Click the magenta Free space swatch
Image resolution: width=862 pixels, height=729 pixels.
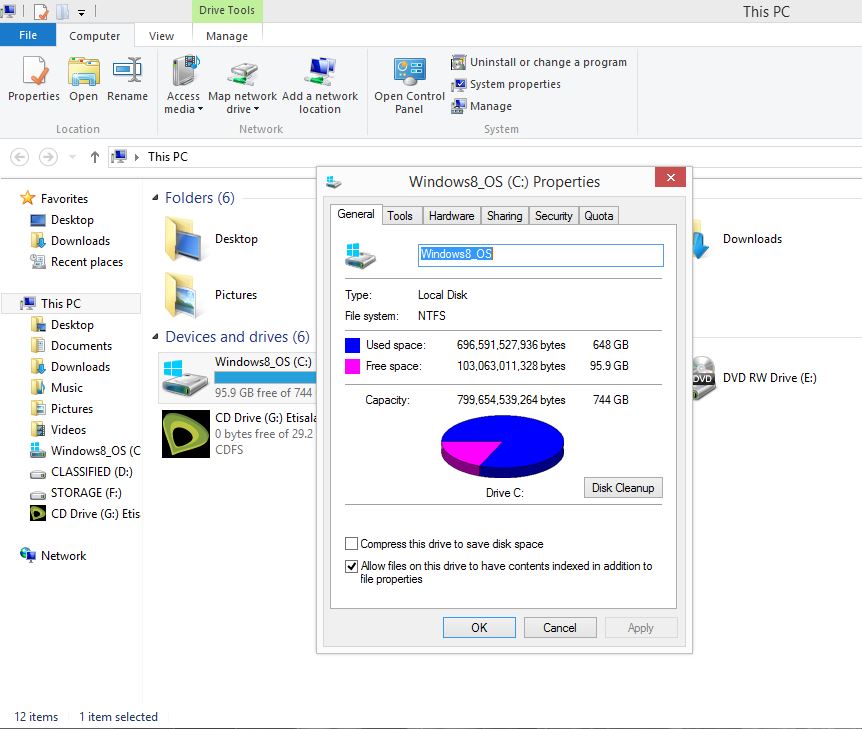(x=352, y=366)
